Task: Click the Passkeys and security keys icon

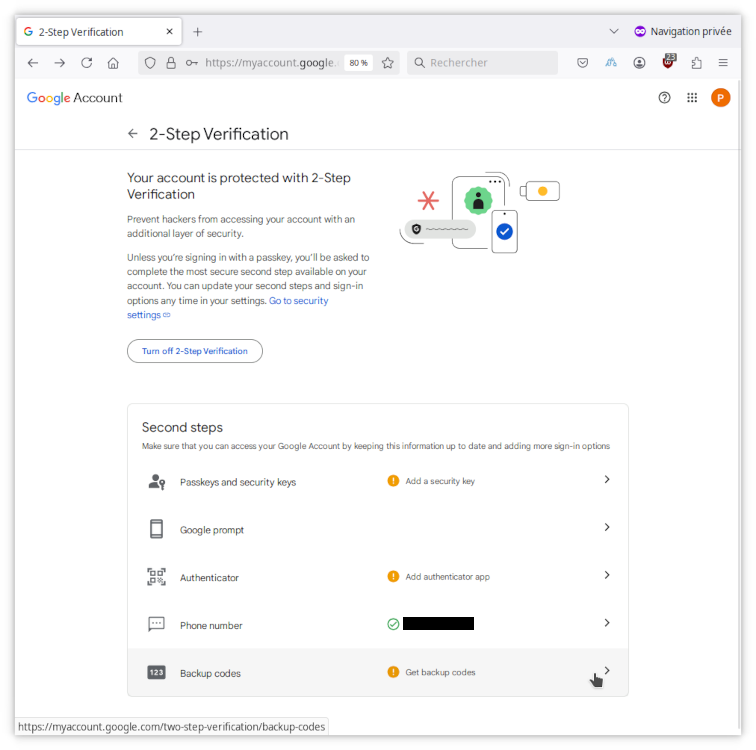Action: 157,482
